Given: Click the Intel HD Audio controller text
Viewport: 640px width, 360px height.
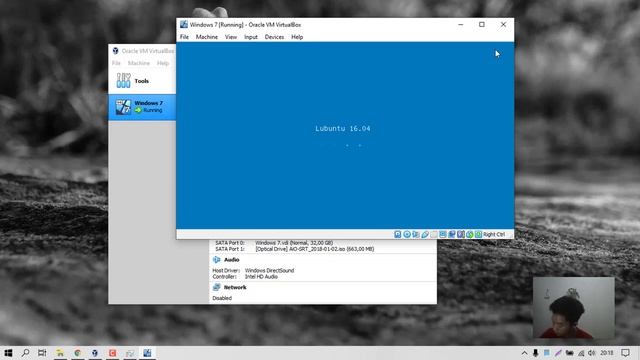Looking at the screenshot, I should (261, 277).
